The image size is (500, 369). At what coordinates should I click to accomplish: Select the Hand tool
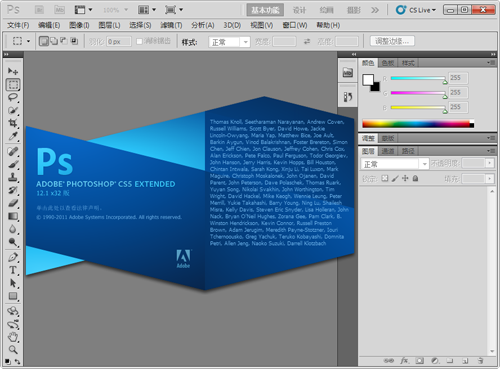(13, 337)
